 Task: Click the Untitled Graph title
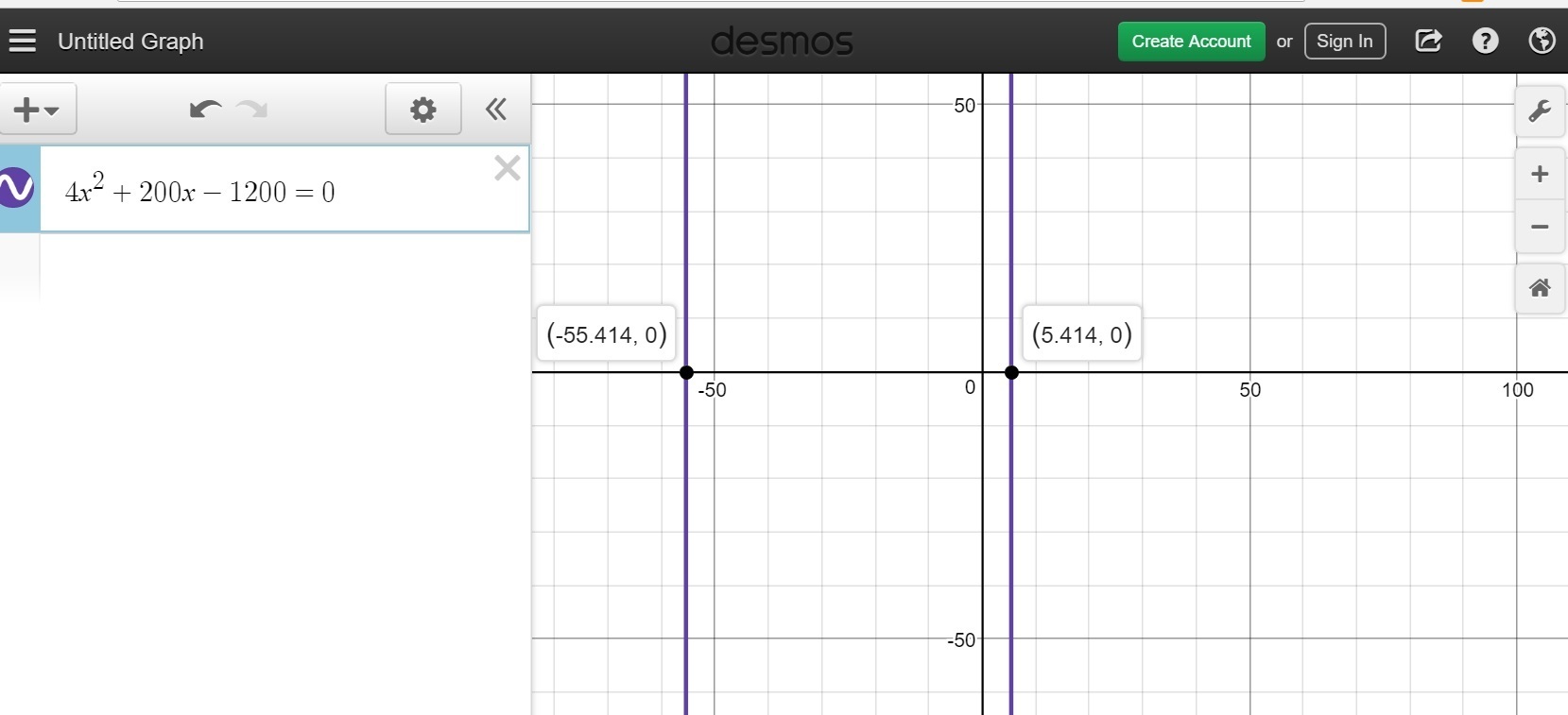(x=130, y=42)
